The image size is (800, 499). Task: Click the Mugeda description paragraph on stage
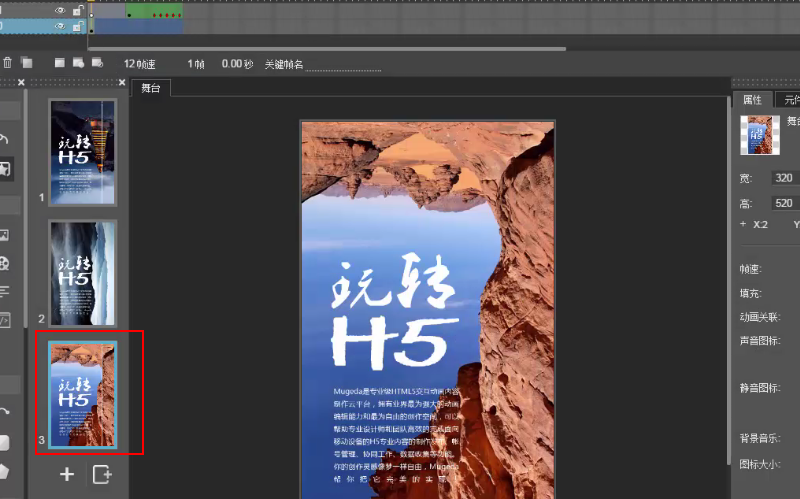[x=396, y=435]
